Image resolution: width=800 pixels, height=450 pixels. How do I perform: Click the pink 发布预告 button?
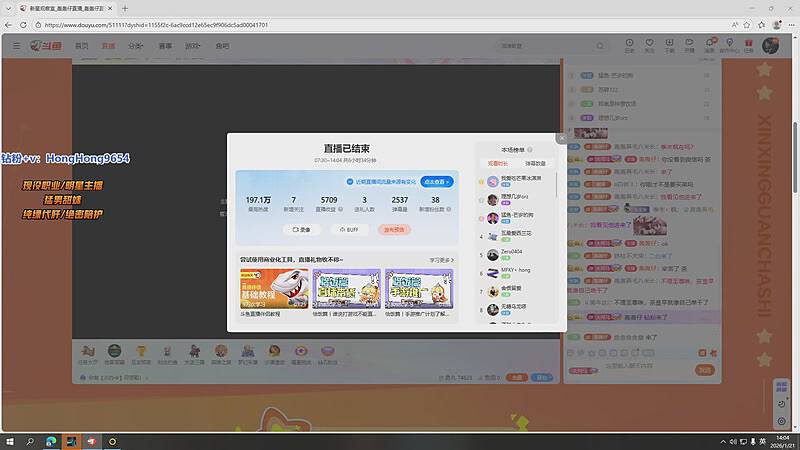394,230
